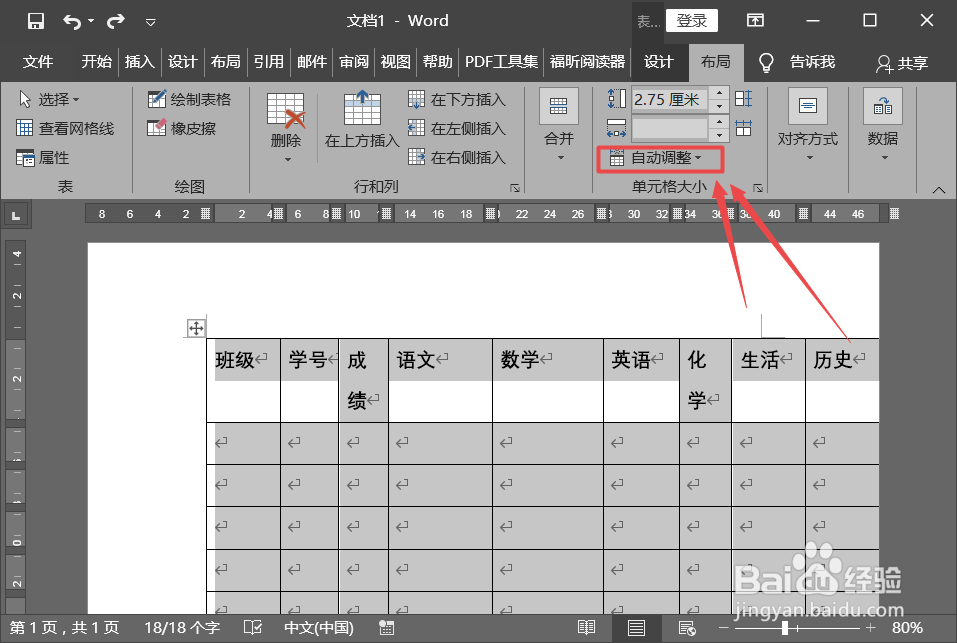Toggle the ribbon collapse chevron

[x=938, y=187]
